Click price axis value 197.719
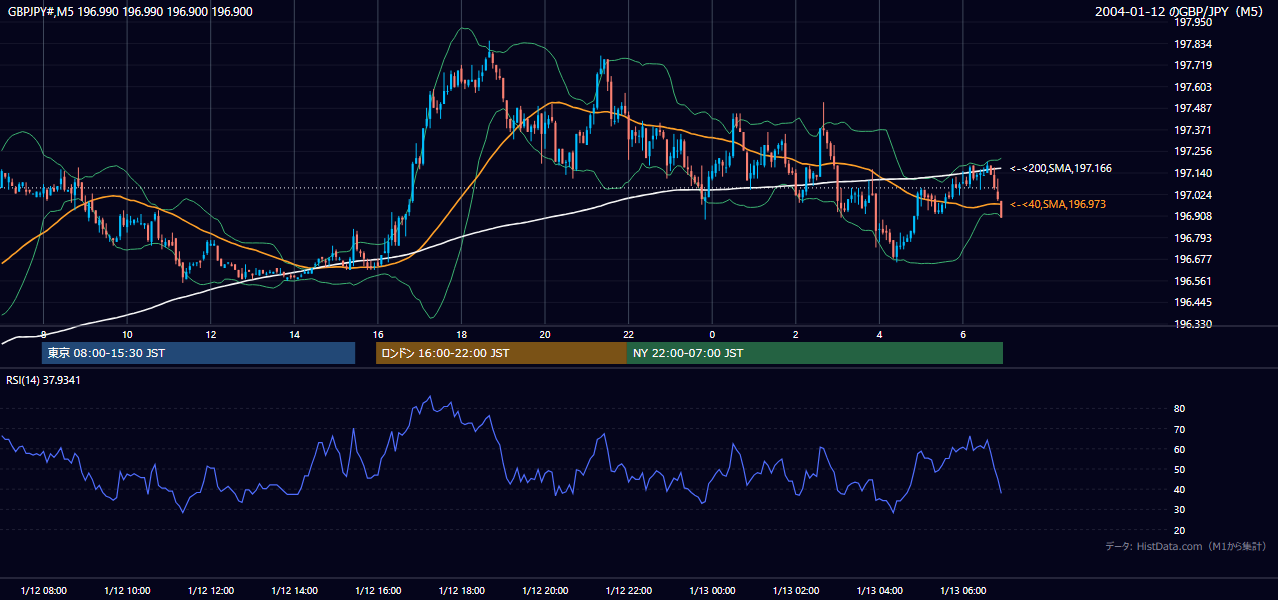 tap(1194, 65)
